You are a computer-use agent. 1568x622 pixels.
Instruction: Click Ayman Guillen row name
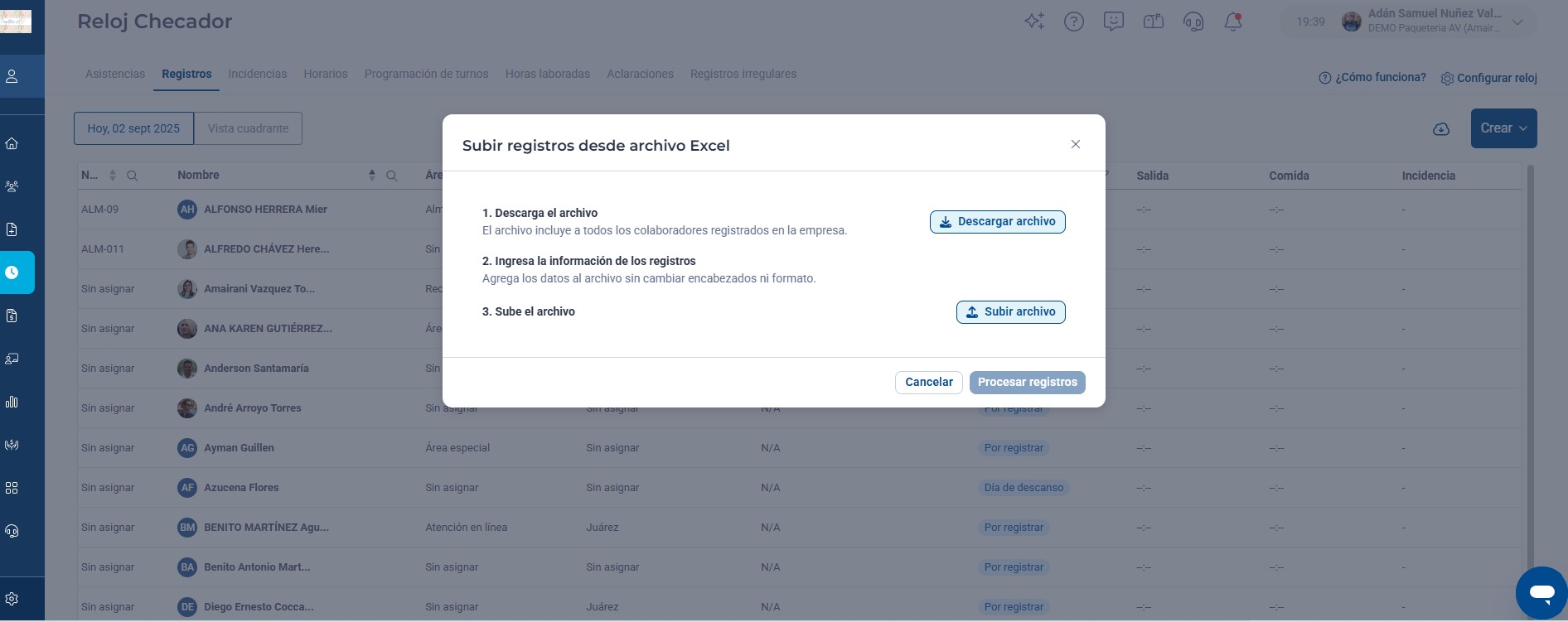239,448
